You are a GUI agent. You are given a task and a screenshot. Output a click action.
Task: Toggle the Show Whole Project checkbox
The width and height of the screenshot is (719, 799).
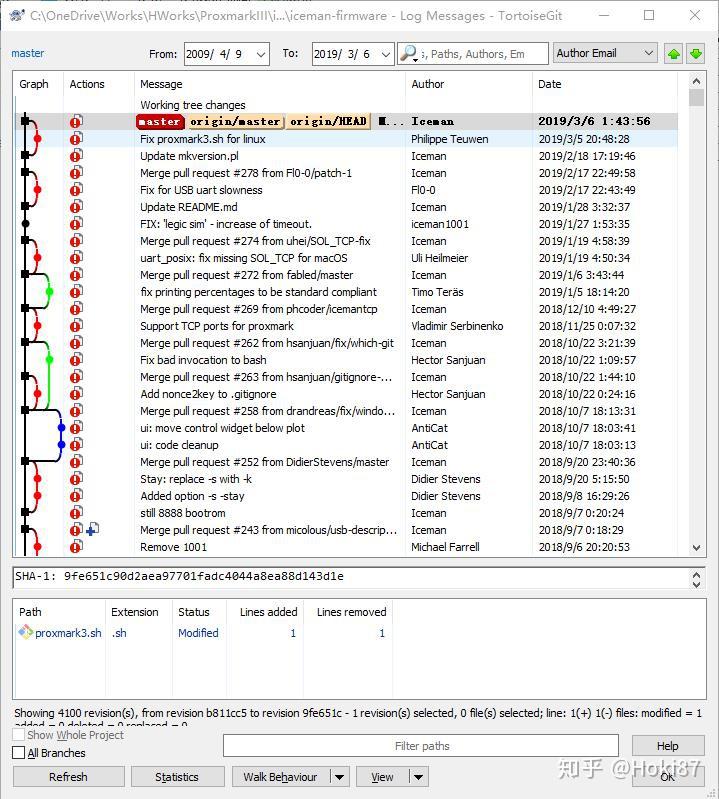[x=18, y=735]
